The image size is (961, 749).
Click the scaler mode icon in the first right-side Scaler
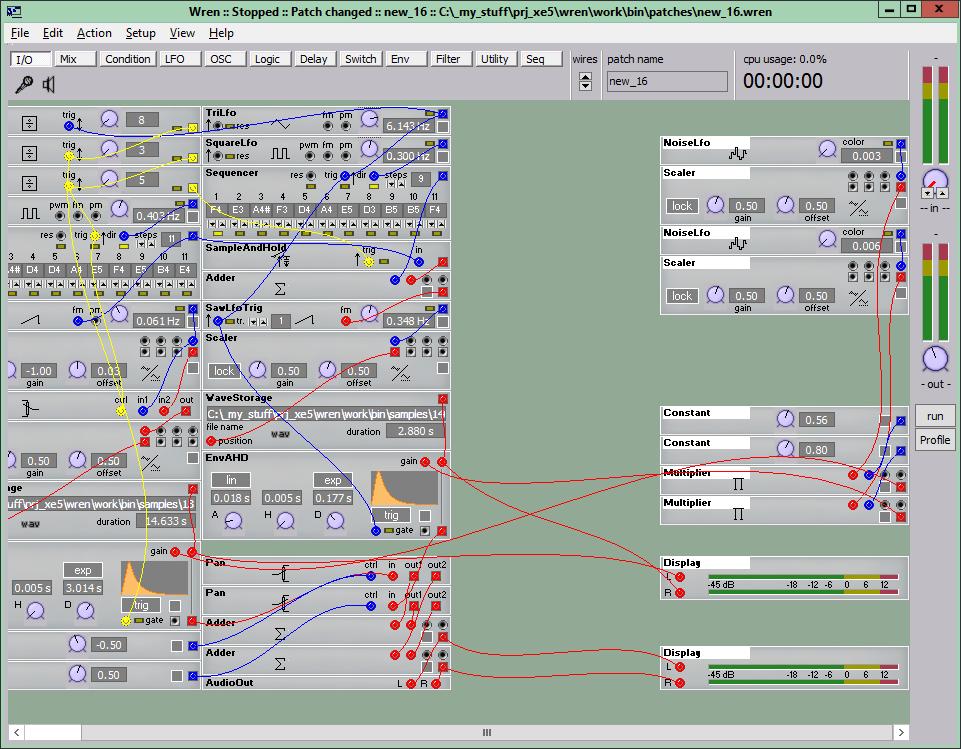pyautogui.click(x=858, y=209)
